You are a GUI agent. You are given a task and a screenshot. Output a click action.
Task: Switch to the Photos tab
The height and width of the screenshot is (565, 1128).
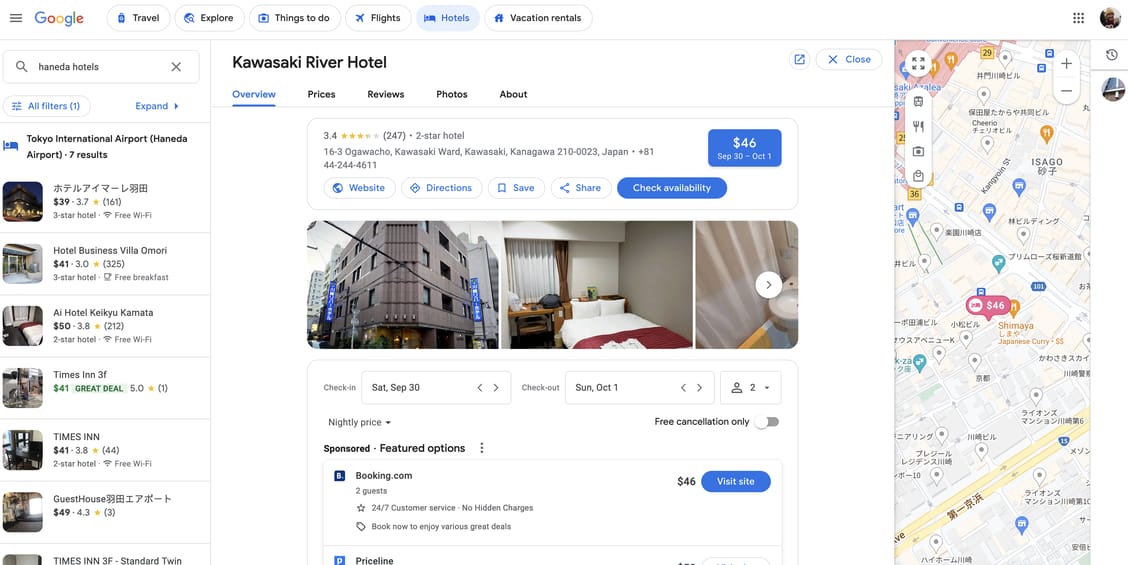(x=451, y=94)
